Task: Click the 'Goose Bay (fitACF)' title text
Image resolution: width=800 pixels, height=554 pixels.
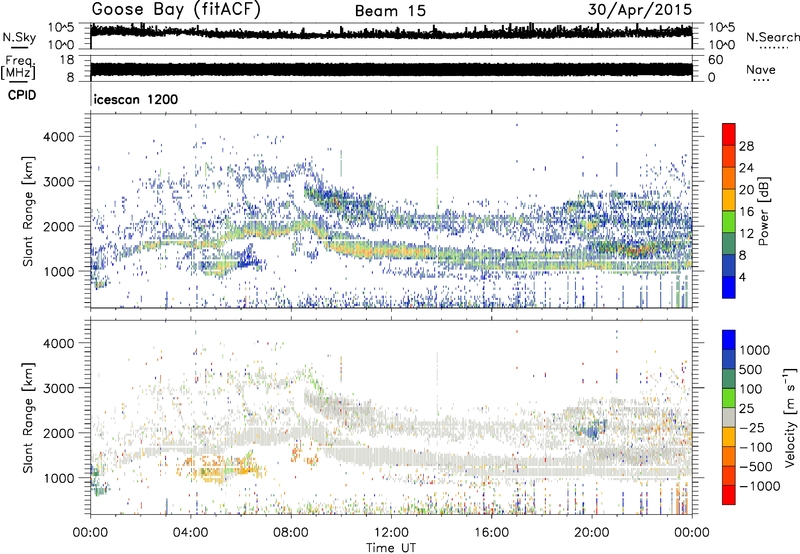Action: click(176, 10)
